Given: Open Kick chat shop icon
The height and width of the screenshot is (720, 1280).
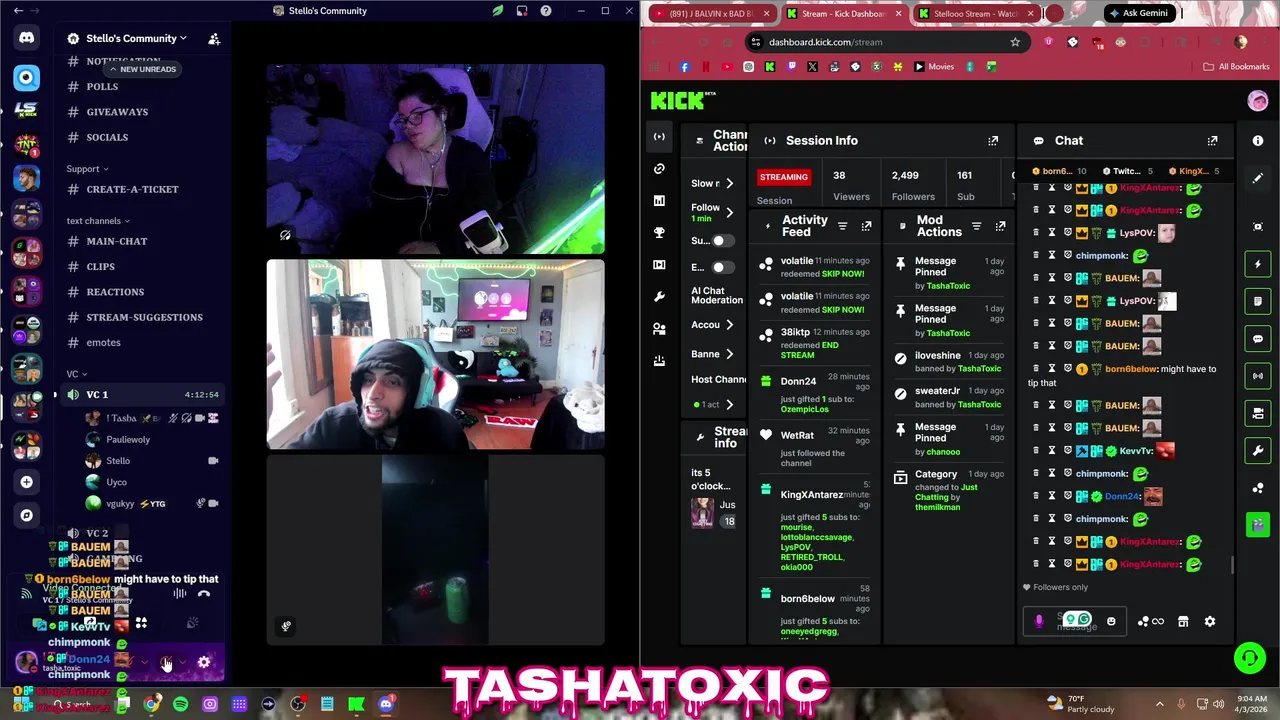Looking at the screenshot, I should click(x=1183, y=621).
